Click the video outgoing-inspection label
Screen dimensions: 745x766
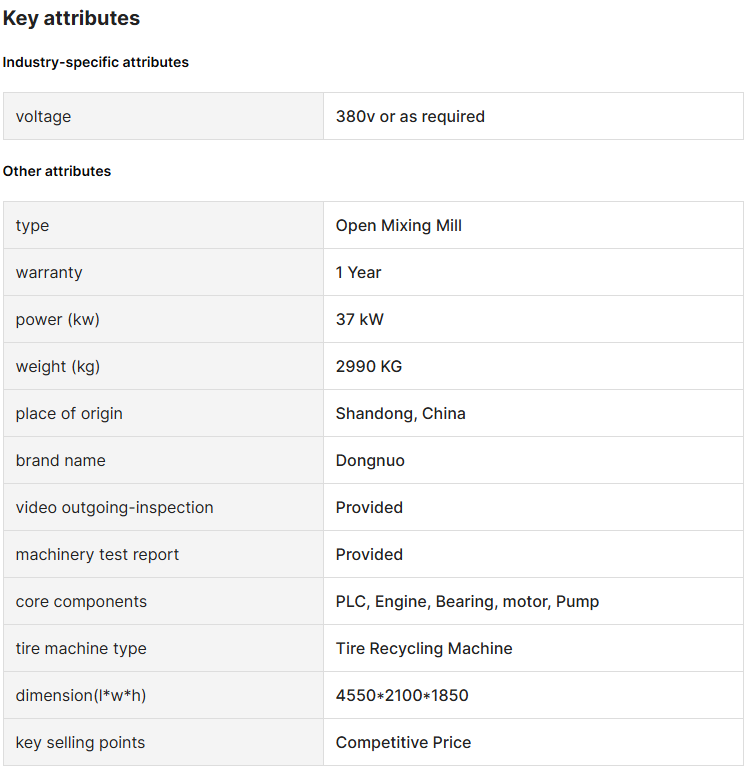coord(114,508)
